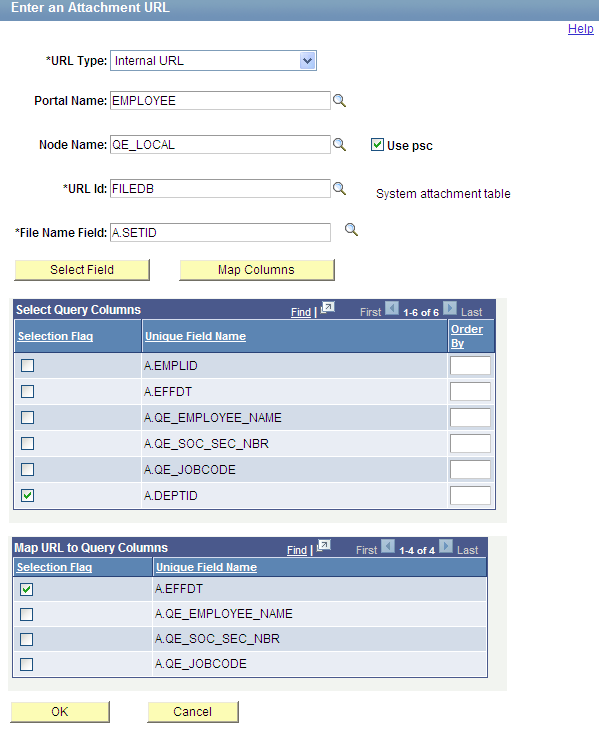Click the Cancel button
This screenshot has height=737, width=599.
point(193,712)
